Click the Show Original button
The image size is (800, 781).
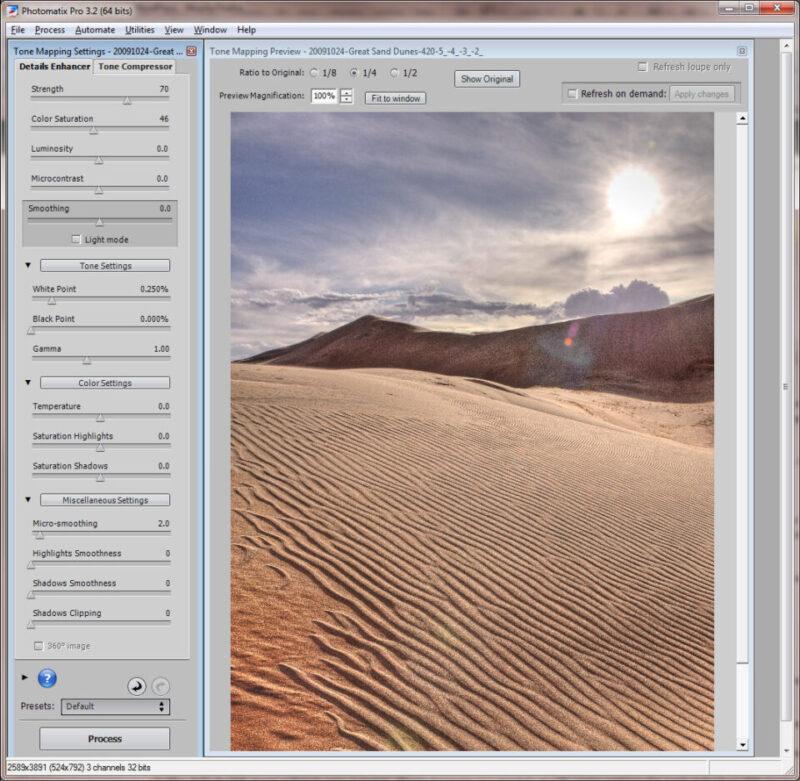pyautogui.click(x=487, y=79)
